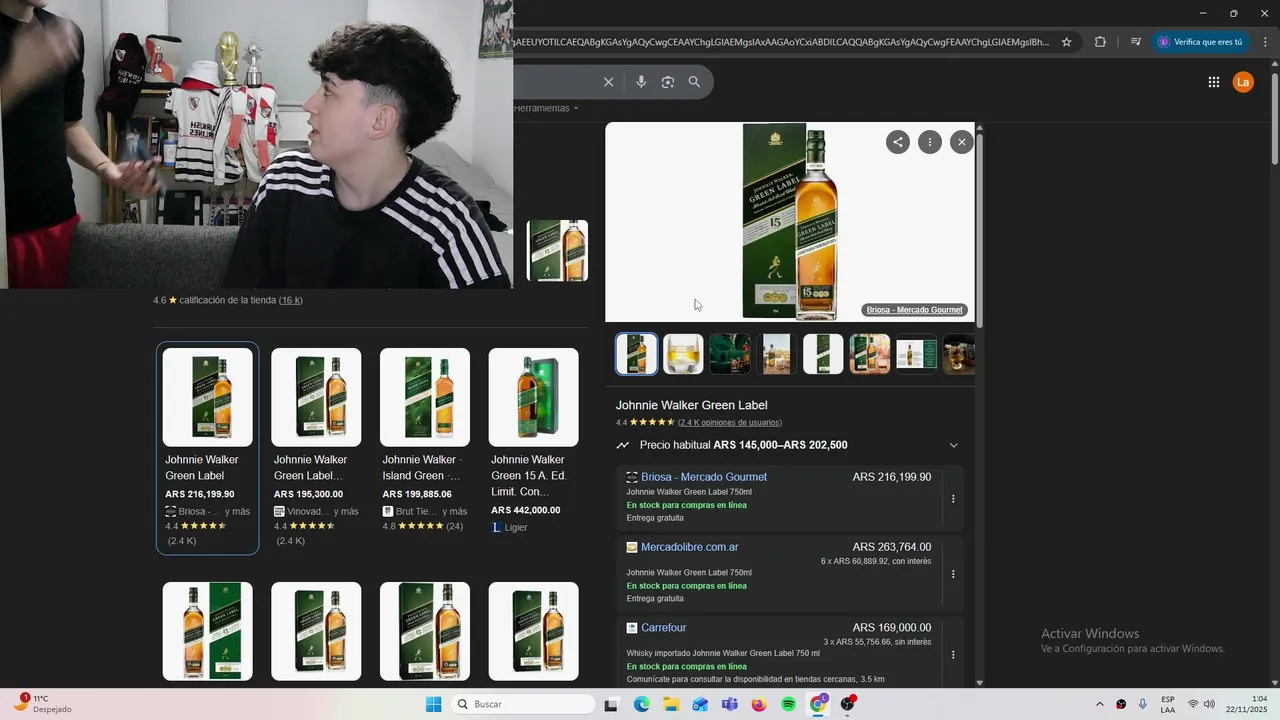Select the whisky glass gallery thumbnail

(683, 354)
